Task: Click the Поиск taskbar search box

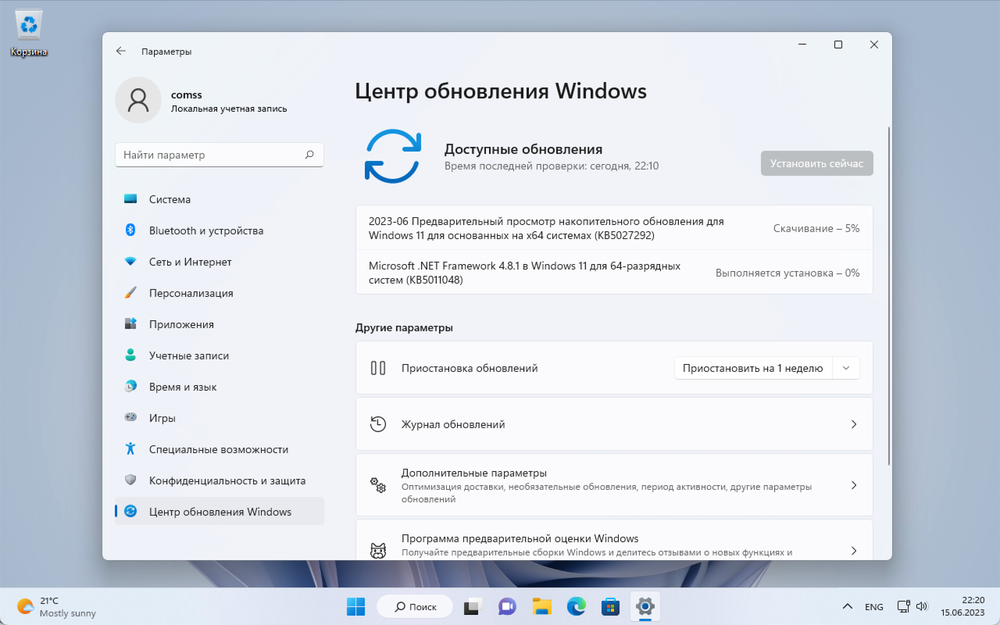Action: pos(415,607)
